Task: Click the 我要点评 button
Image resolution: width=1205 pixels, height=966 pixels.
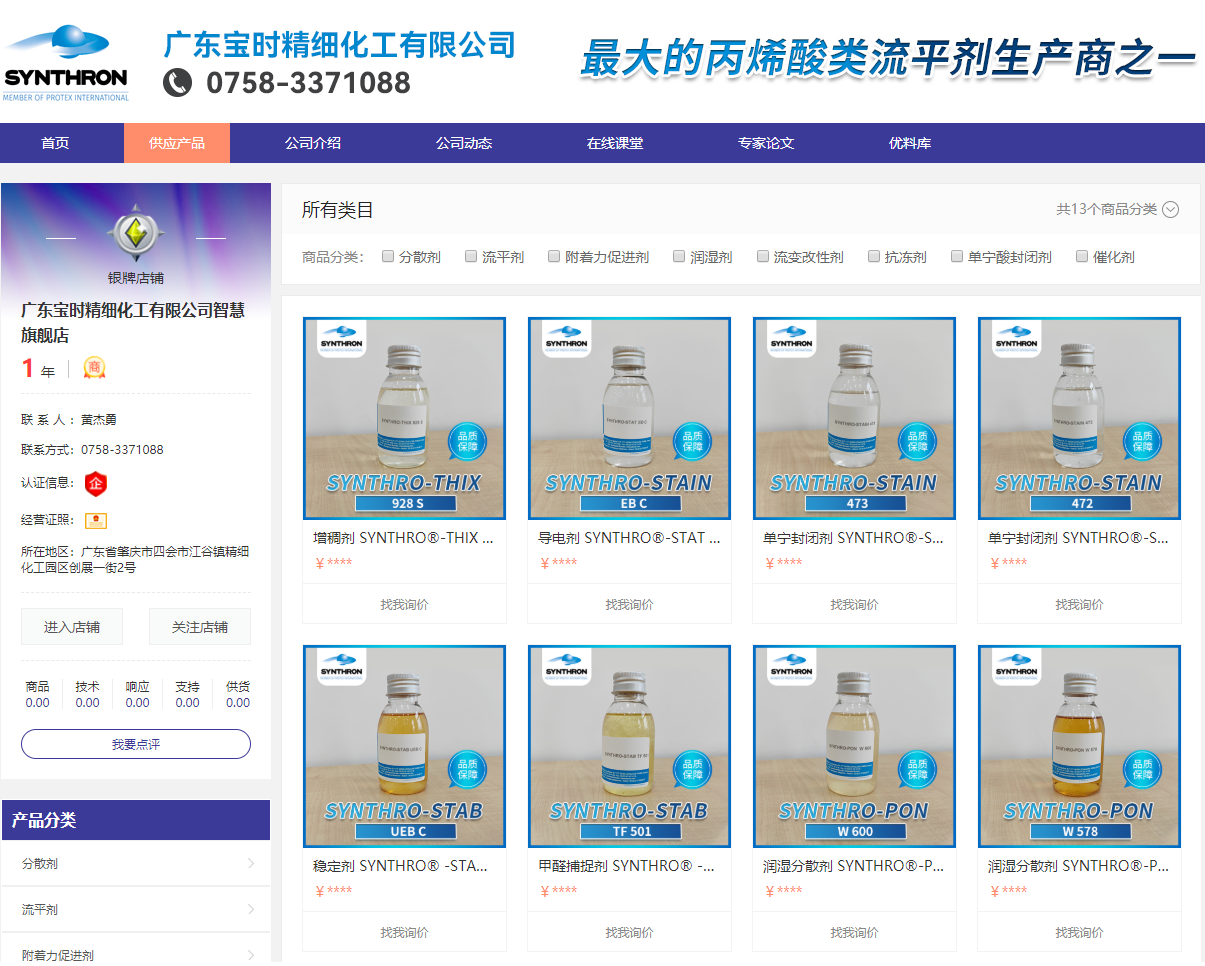Action: (x=136, y=744)
